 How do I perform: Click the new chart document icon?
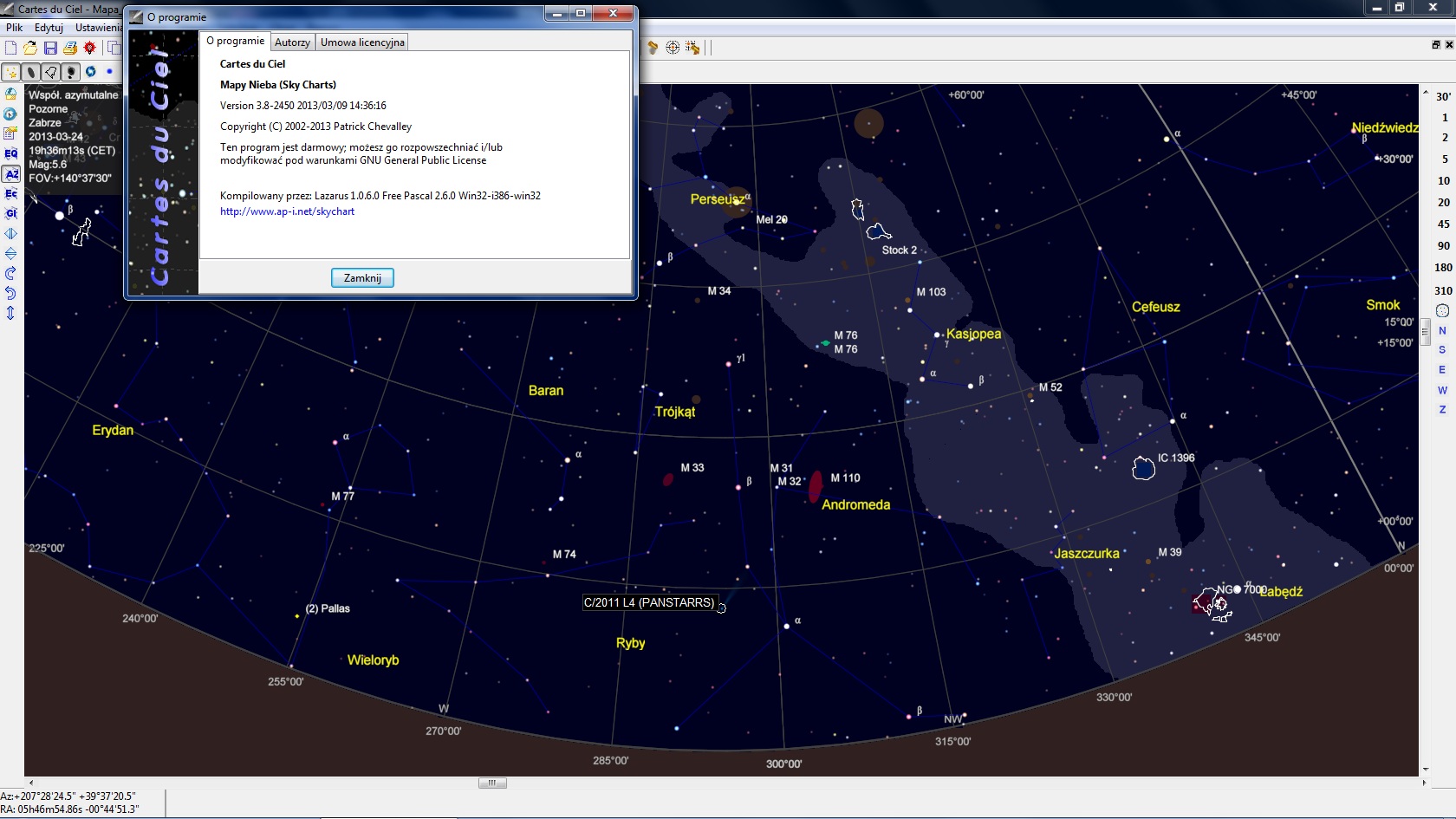(x=10, y=48)
